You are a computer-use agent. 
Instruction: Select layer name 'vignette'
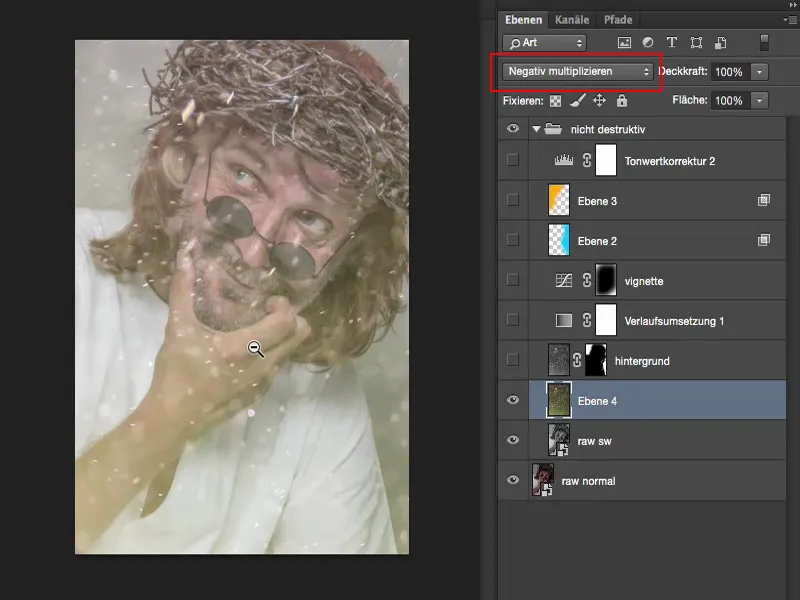click(644, 281)
